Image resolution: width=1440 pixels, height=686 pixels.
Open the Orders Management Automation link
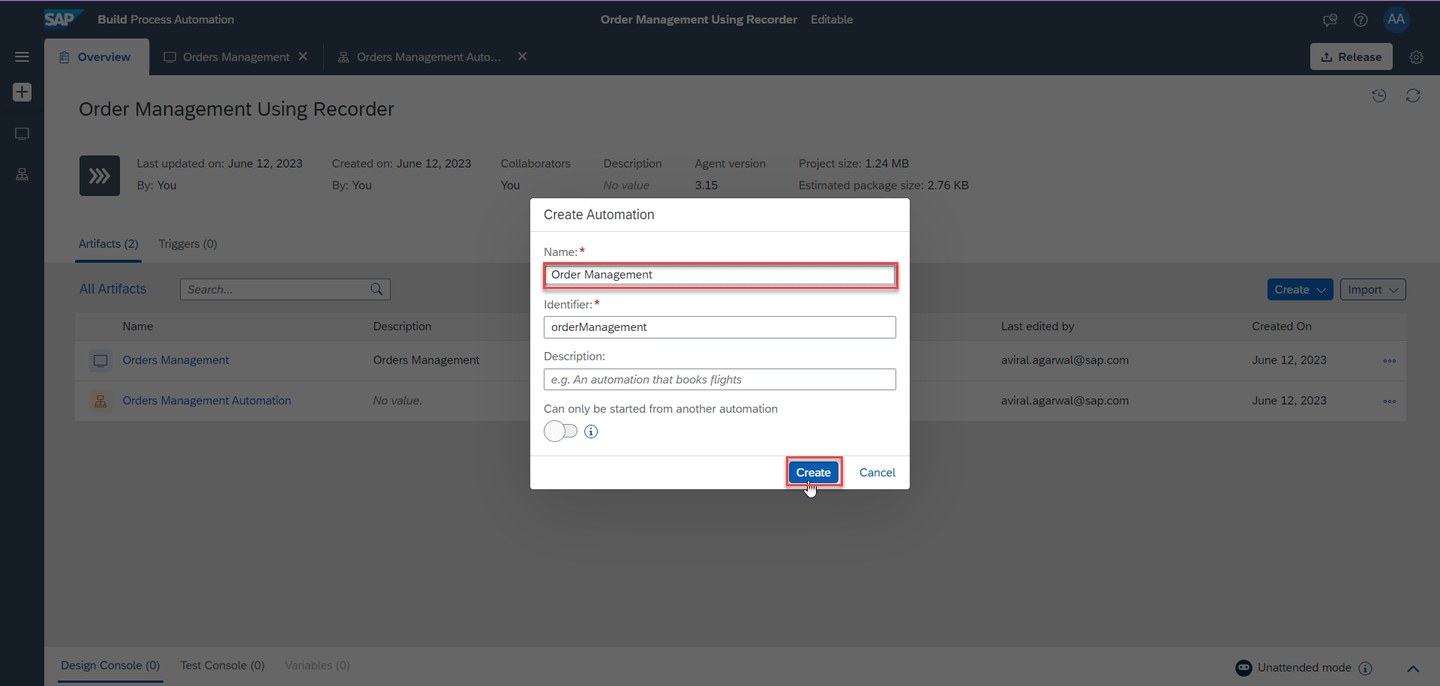tap(207, 401)
